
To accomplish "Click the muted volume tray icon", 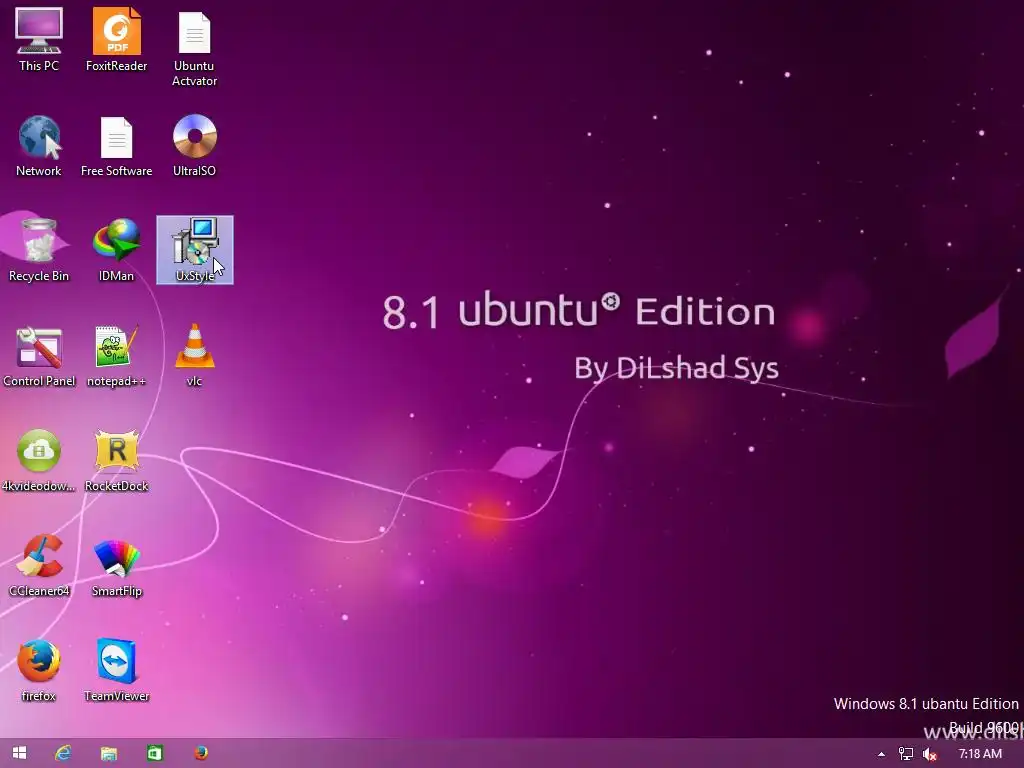I will [x=929, y=755].
